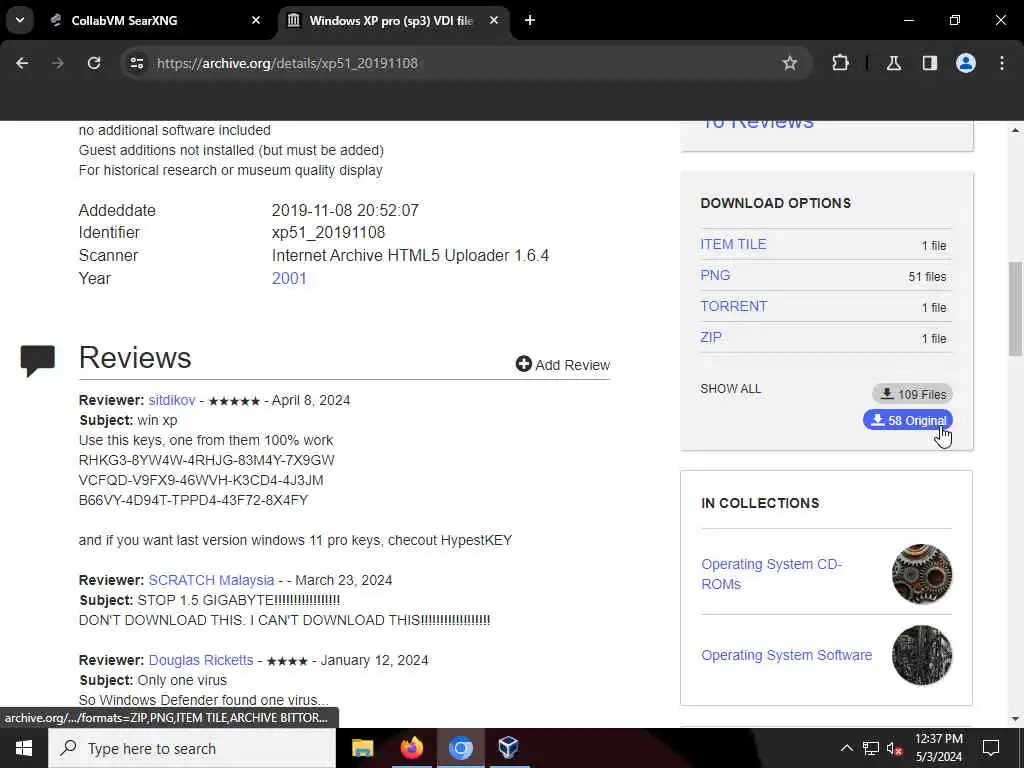Click the scrollbar down arrow

coord(1015,719)
